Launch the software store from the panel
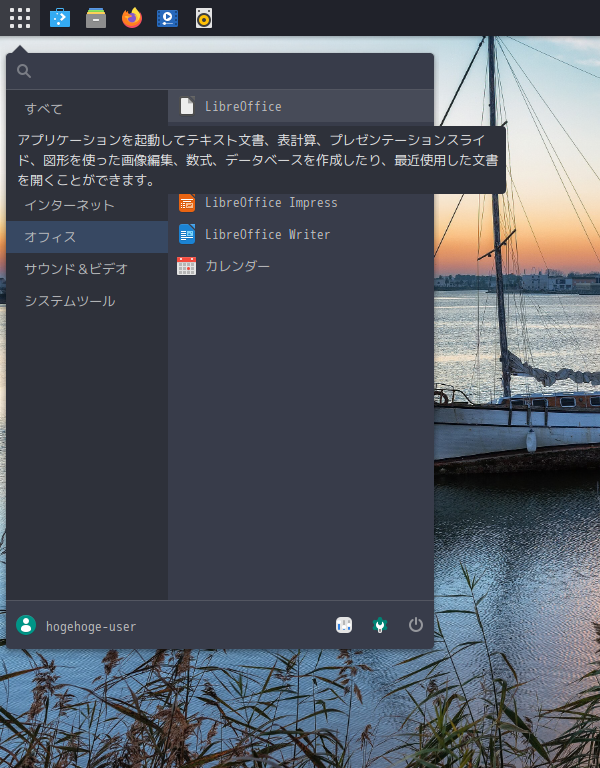 click(x=60, y=18)
